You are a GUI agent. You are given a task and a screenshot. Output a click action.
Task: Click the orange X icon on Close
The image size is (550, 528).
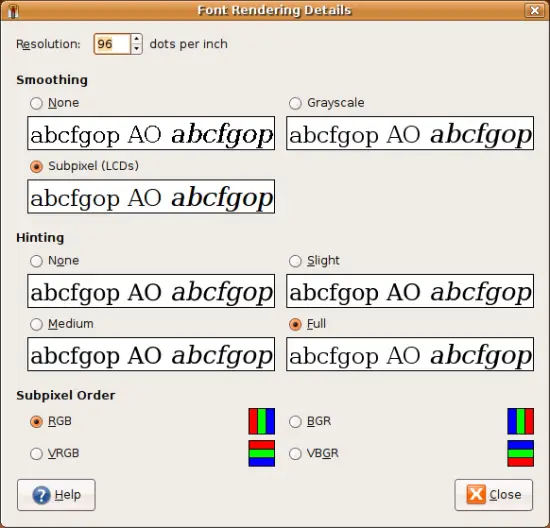476,494
